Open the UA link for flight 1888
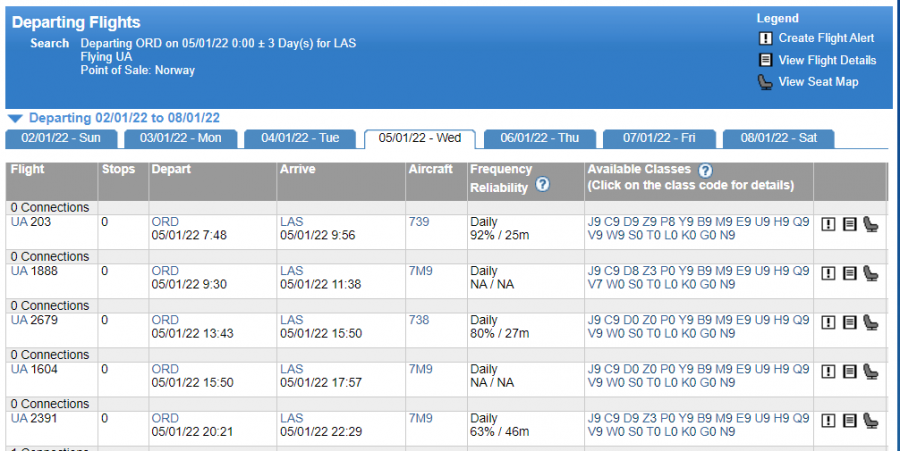The width and height of the screenshot is (900, 451). [x=19, y=271]
